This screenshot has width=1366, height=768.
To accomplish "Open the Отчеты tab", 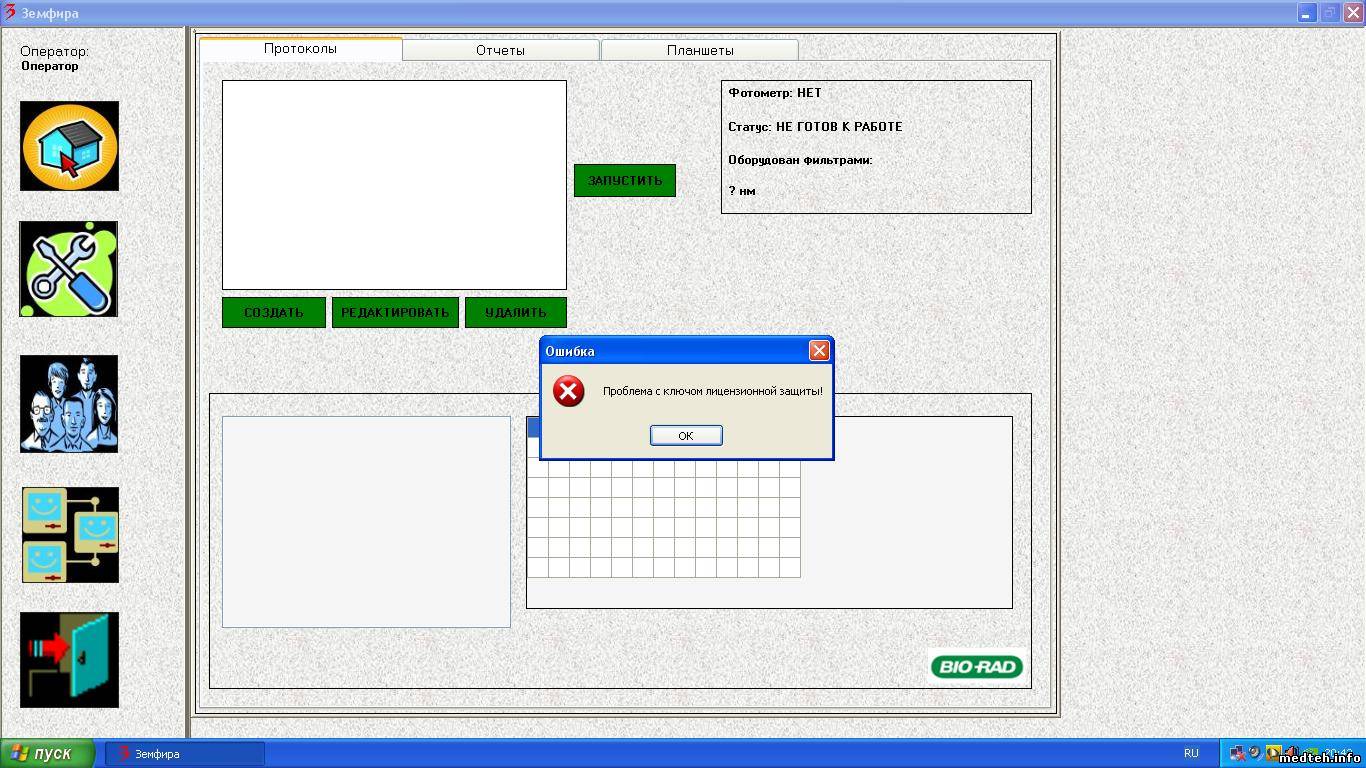I will coord(500,50).
